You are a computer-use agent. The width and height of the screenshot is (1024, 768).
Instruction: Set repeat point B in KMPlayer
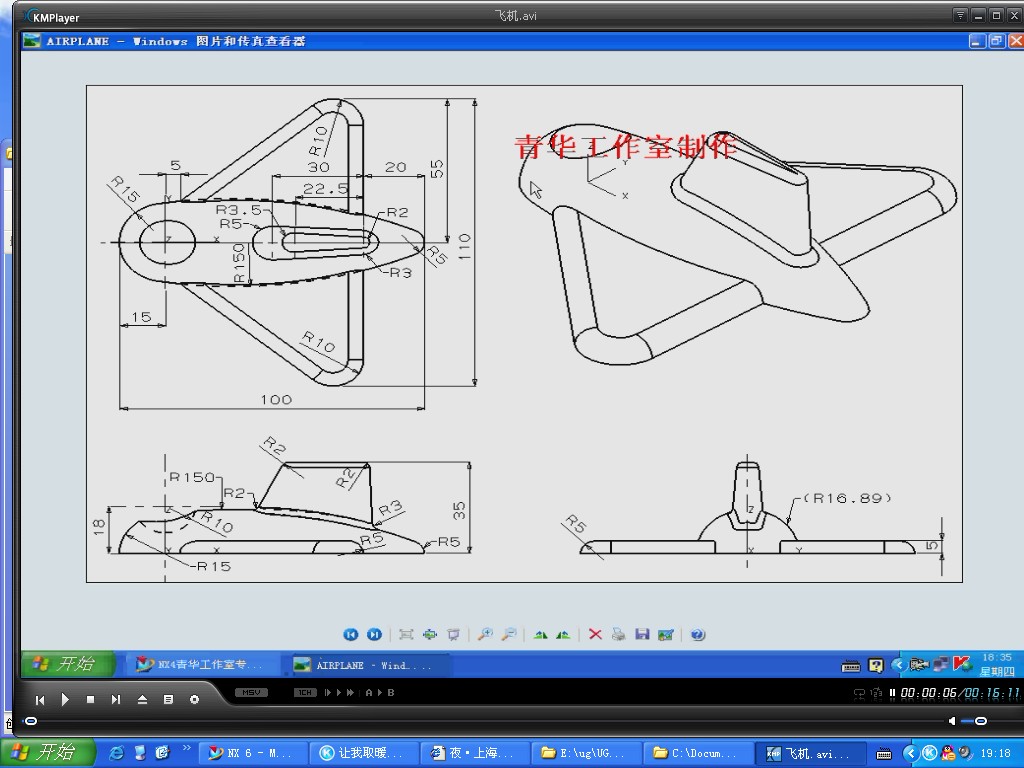tap(391, 692)
